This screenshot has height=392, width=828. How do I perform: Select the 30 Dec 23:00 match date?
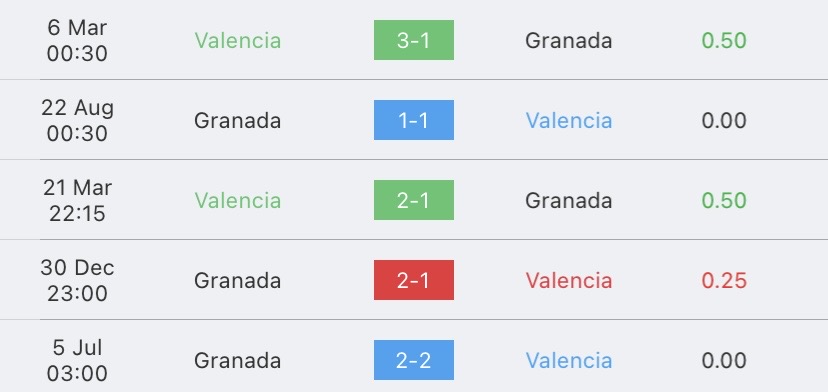[77, 280]
